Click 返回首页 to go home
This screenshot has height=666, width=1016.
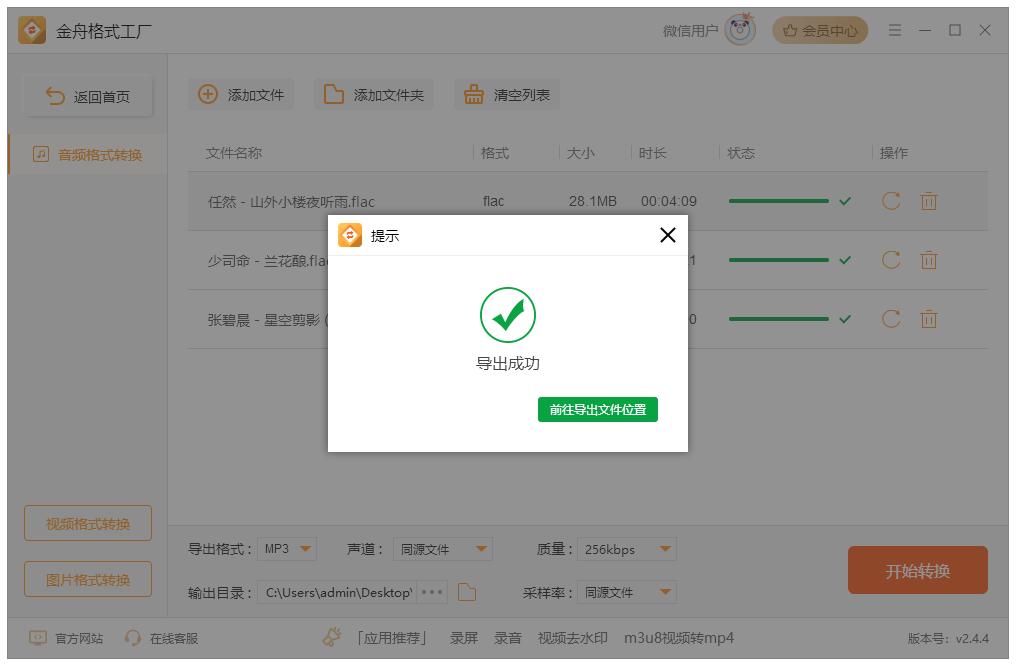pyautogui.click(x=87, y=94)
